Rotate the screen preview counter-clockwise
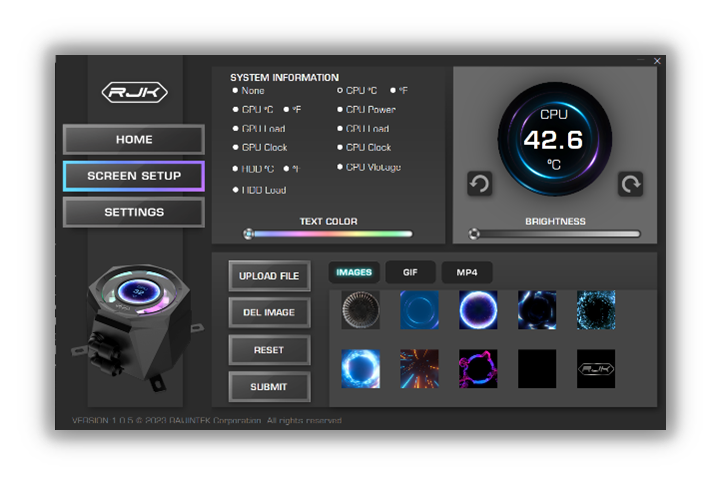Screen dimensions: 721x485 (x=479, y=184)
